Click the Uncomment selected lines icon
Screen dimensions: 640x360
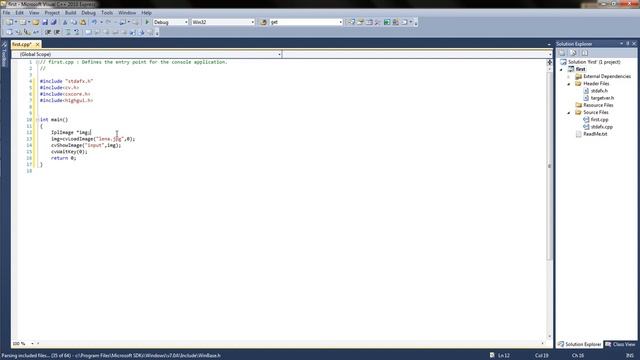[76, 32]
